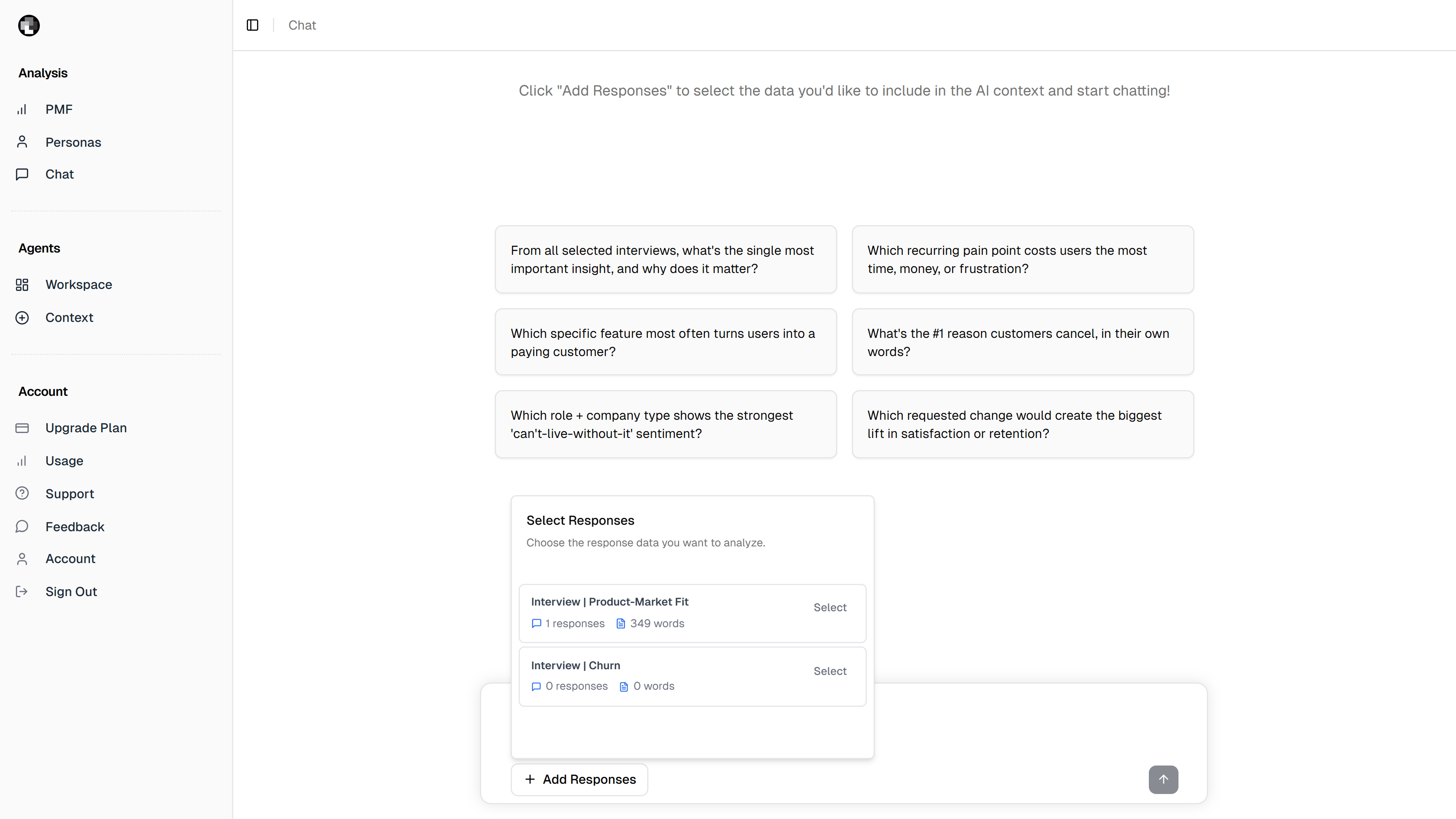1456x819 pixels.
Task: Click the Account user icon
Action: 22,559
